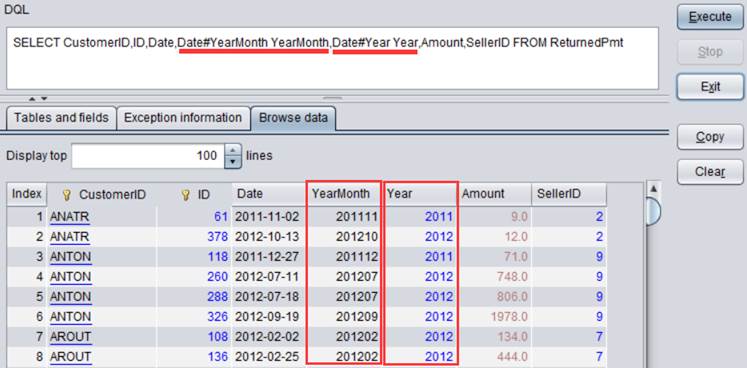
Task: Click the key icon beside CustomerID header
Action: pos(67,194)
